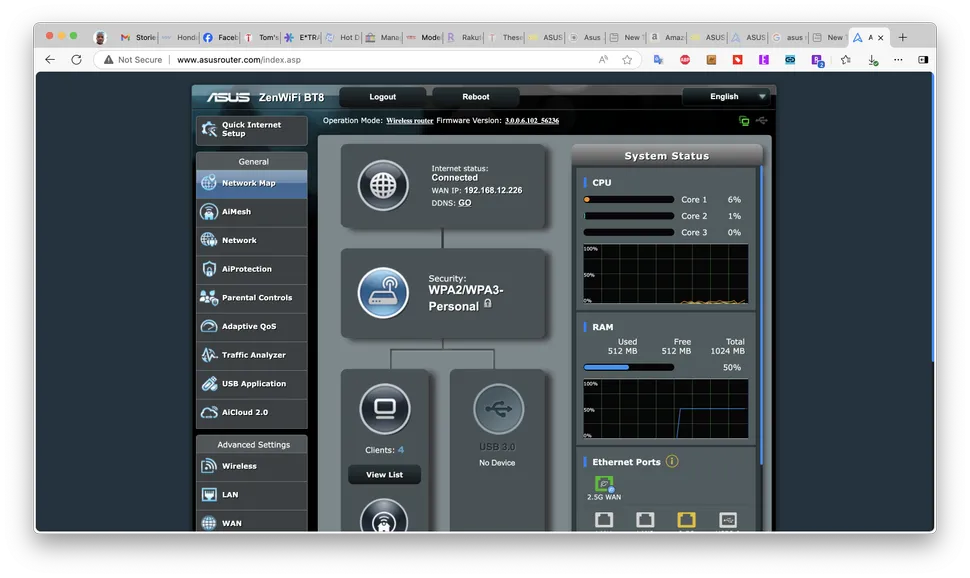Click the Reboot button
Image resolution: width=970 pixels, height=578 pixels.
476,97
